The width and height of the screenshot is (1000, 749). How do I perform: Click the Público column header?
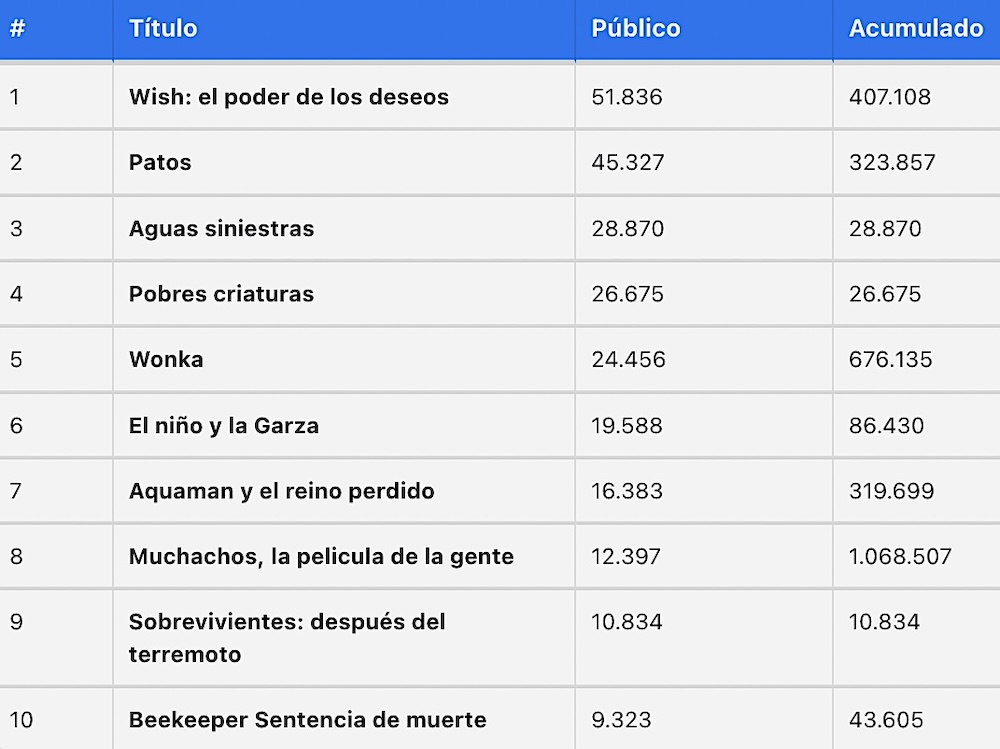coord(636,29)
